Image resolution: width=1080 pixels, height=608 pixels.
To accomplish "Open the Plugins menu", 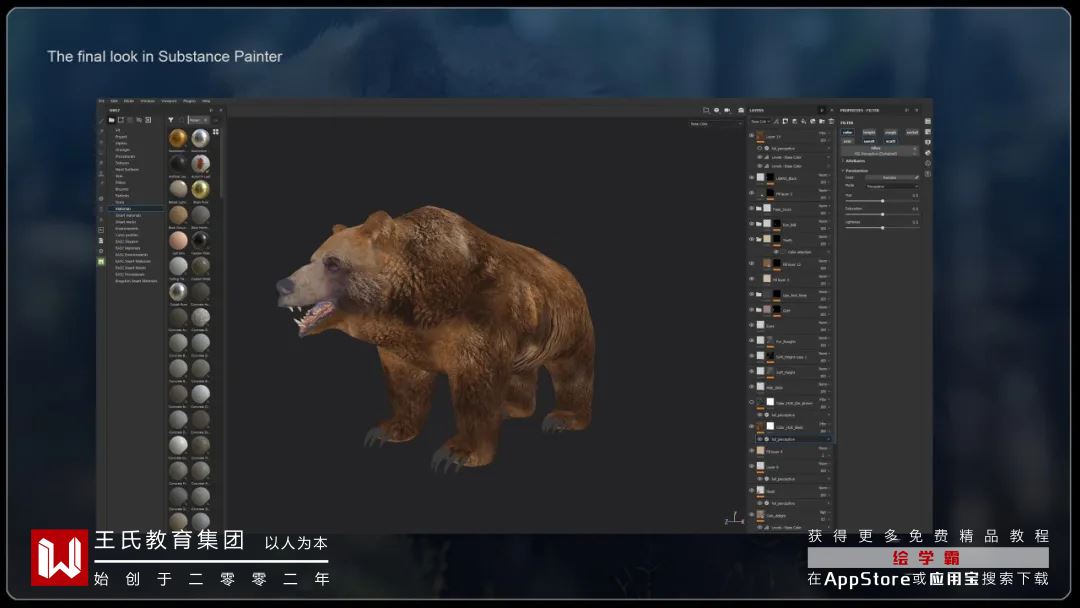I will [x=189, y=101].
